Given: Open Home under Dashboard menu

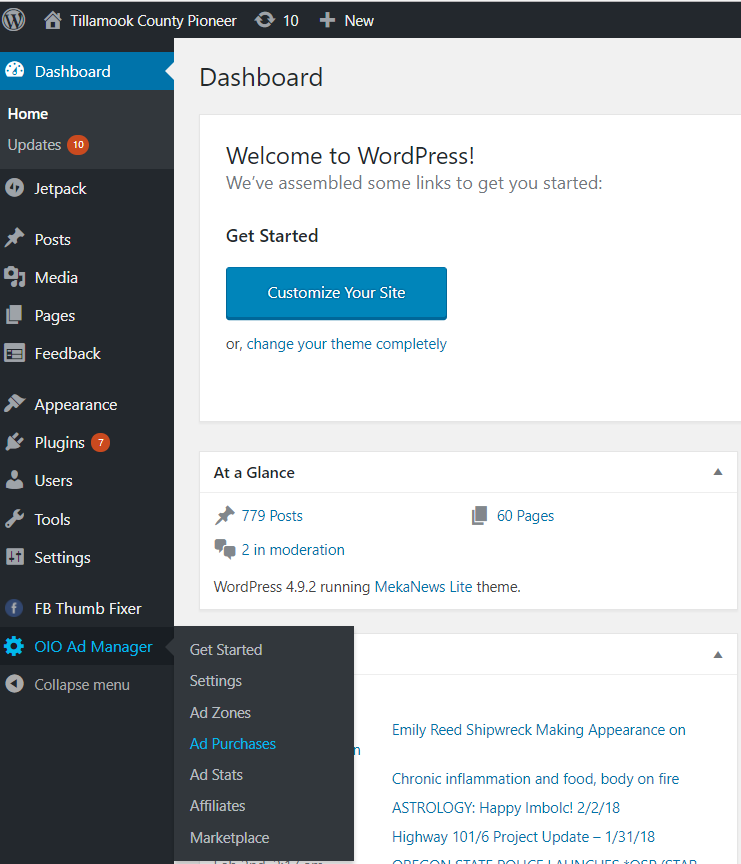Looking at the screenshot, I should [x=28, y=114].
